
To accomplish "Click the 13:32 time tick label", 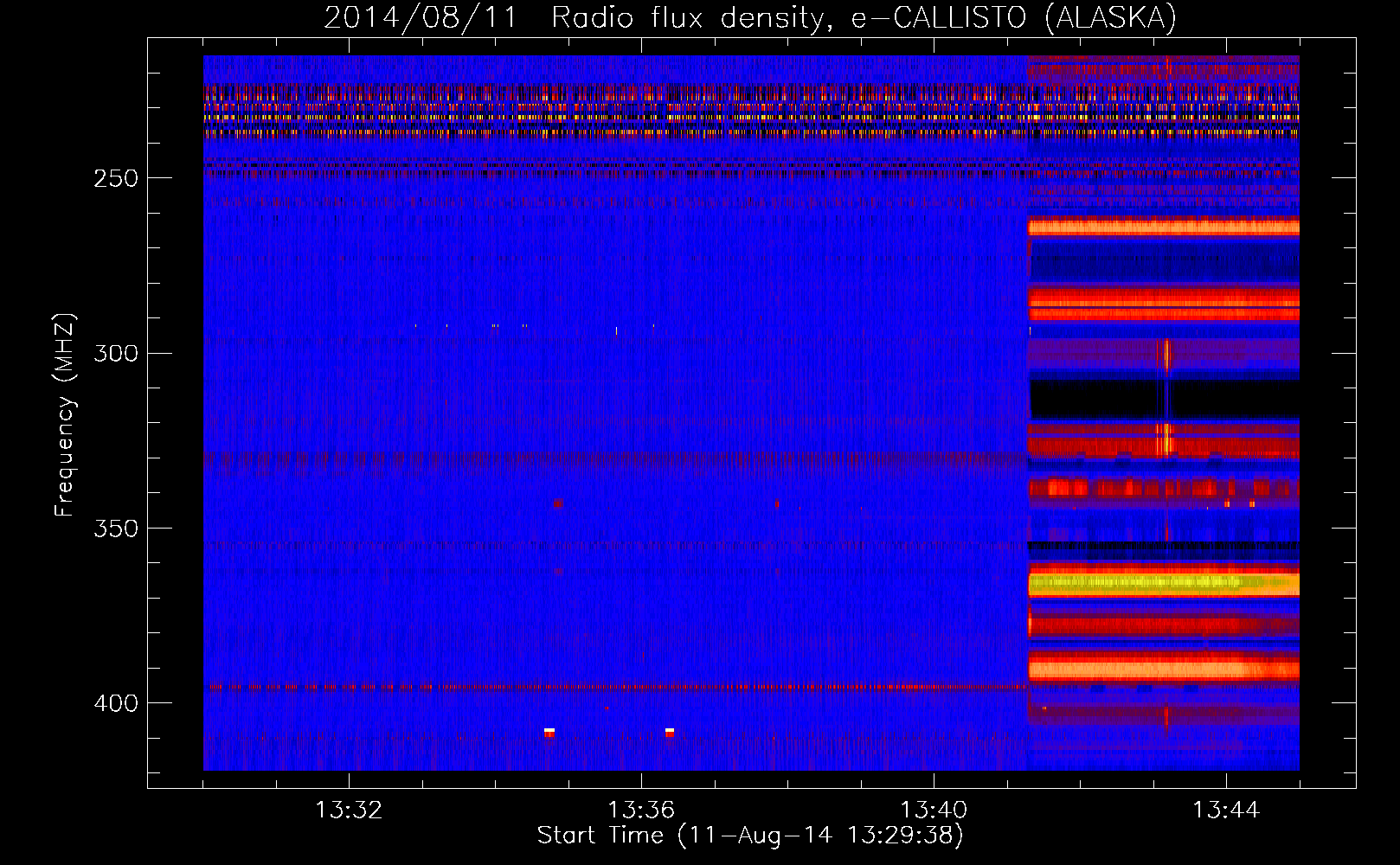I will pos(349,811).
